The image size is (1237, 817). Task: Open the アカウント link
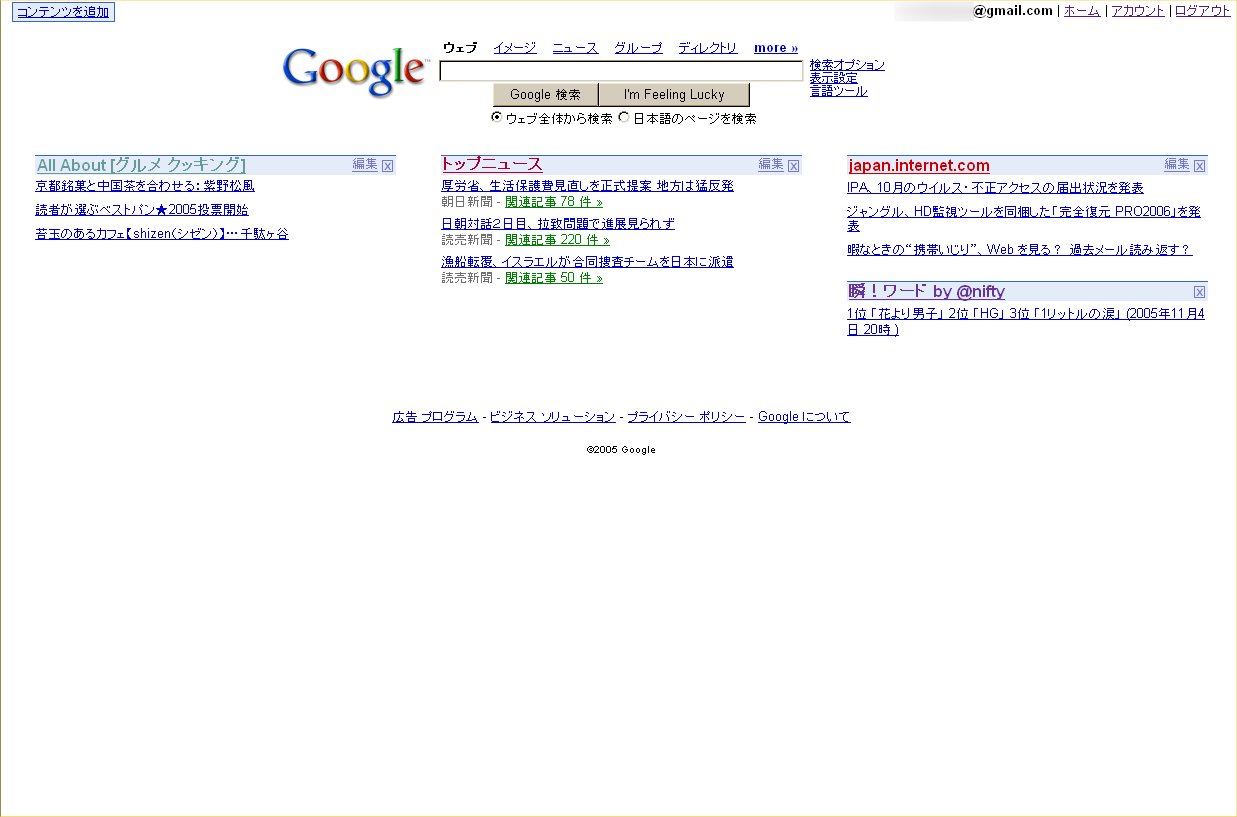pos(1138,11)
